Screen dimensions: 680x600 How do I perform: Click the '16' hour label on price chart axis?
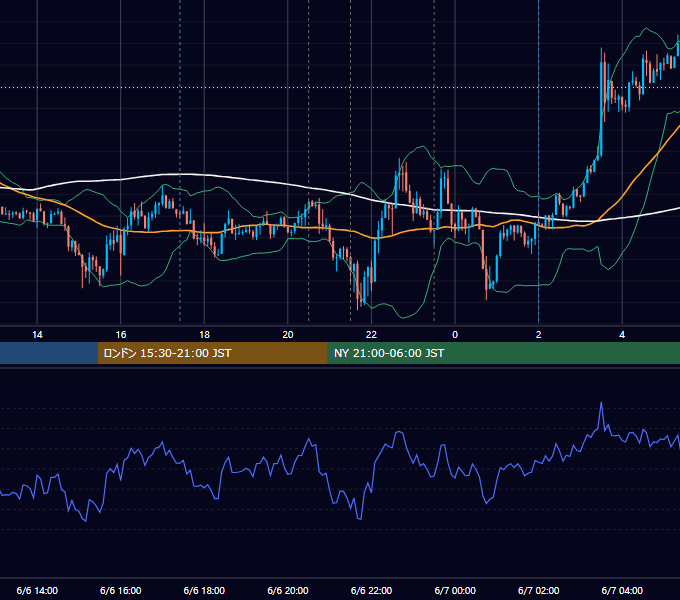pyautogui.click(x=121, y=335)
